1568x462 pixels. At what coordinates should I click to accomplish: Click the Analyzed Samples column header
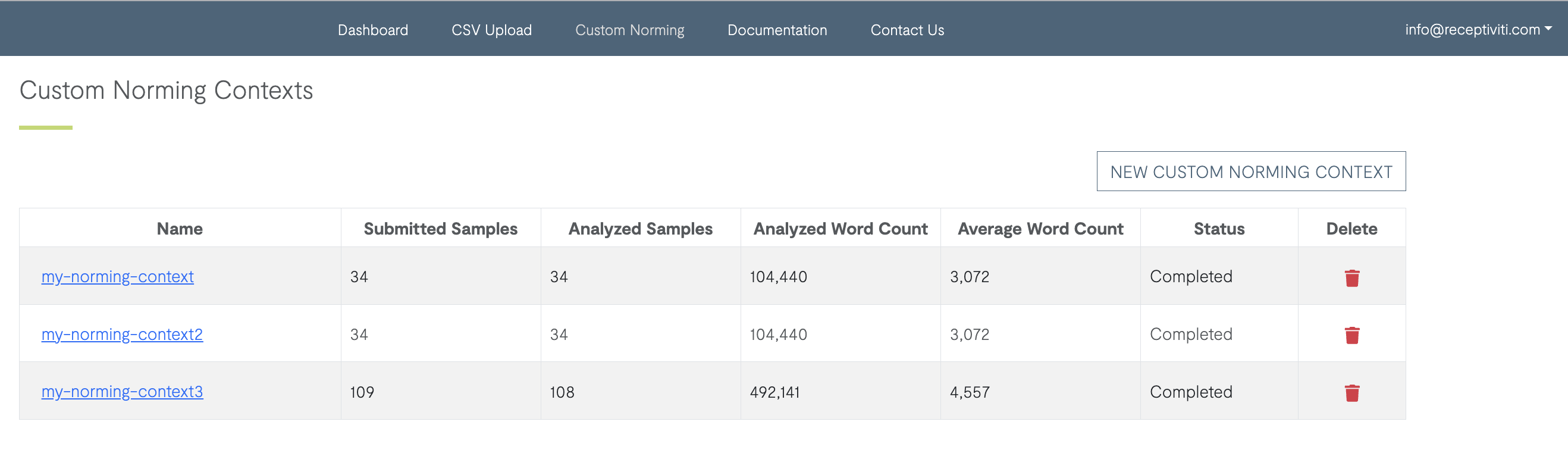[x=641, y=229]
